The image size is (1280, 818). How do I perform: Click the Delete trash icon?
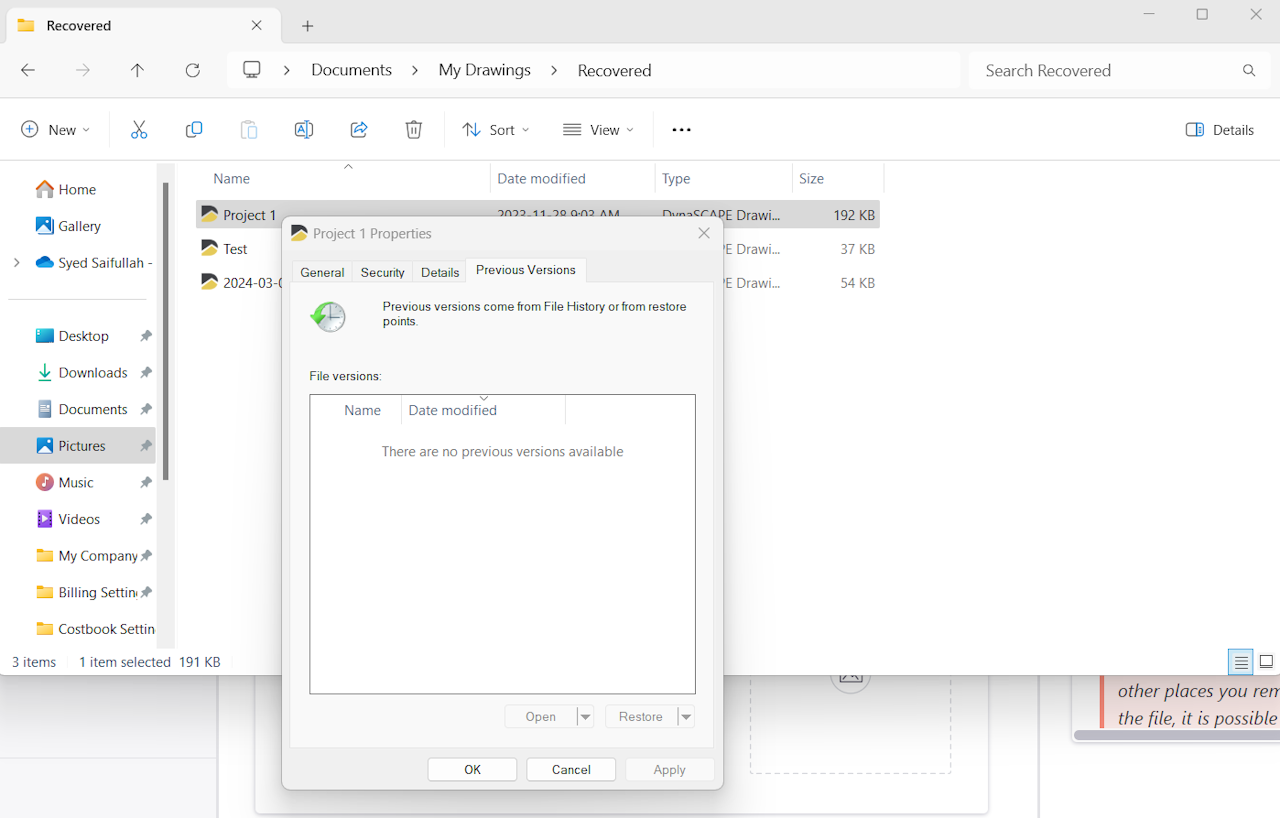click(414, 130)
